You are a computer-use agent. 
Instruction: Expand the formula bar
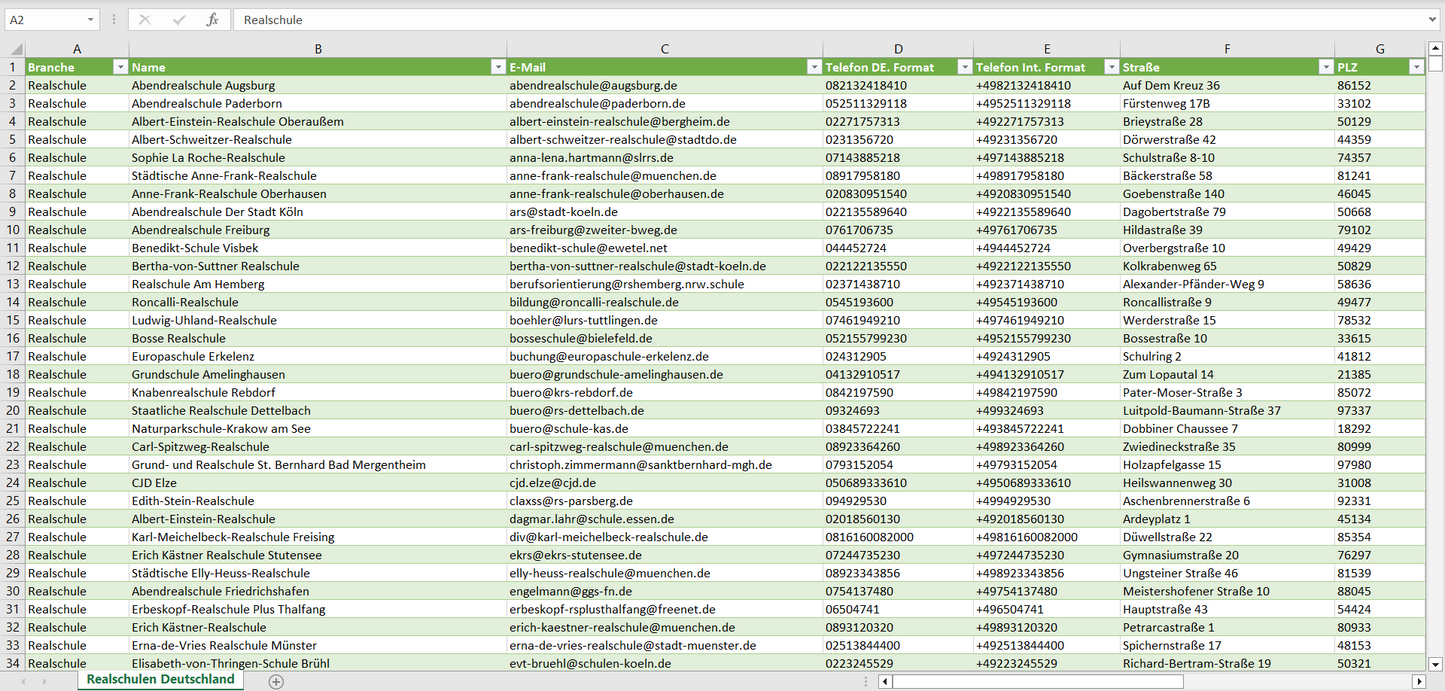pos(1433,20)
